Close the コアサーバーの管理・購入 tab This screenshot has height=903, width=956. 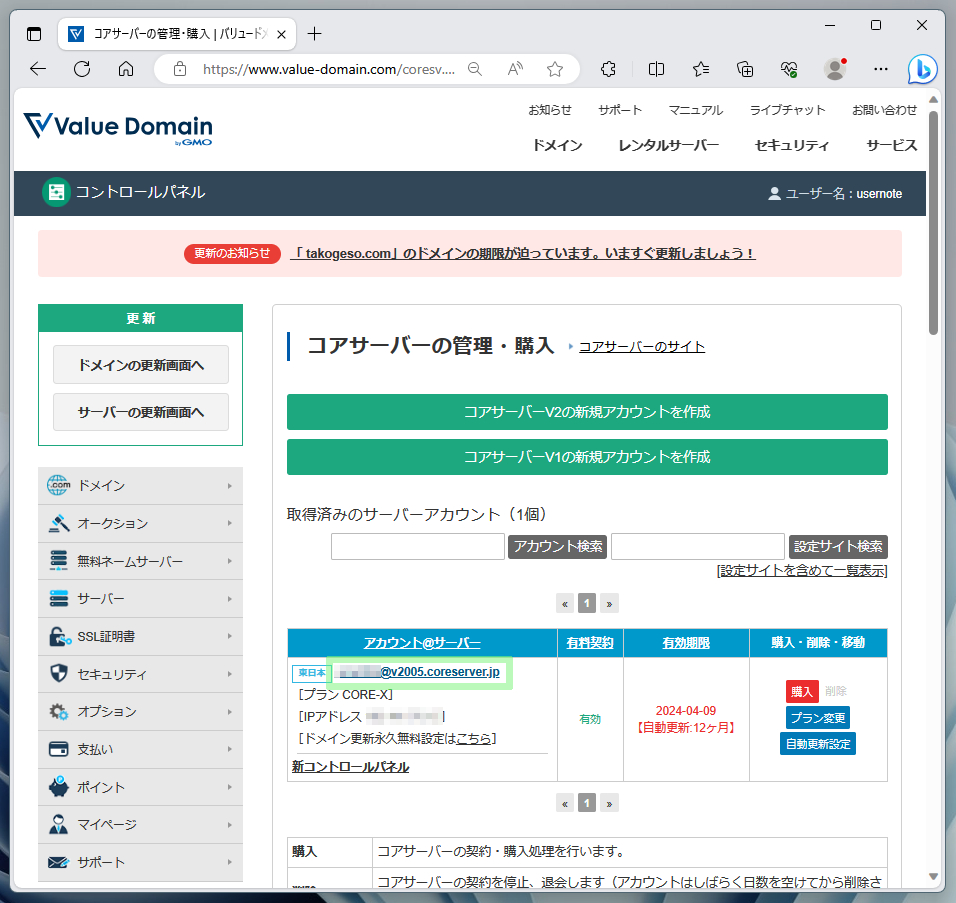coord(281,34)
